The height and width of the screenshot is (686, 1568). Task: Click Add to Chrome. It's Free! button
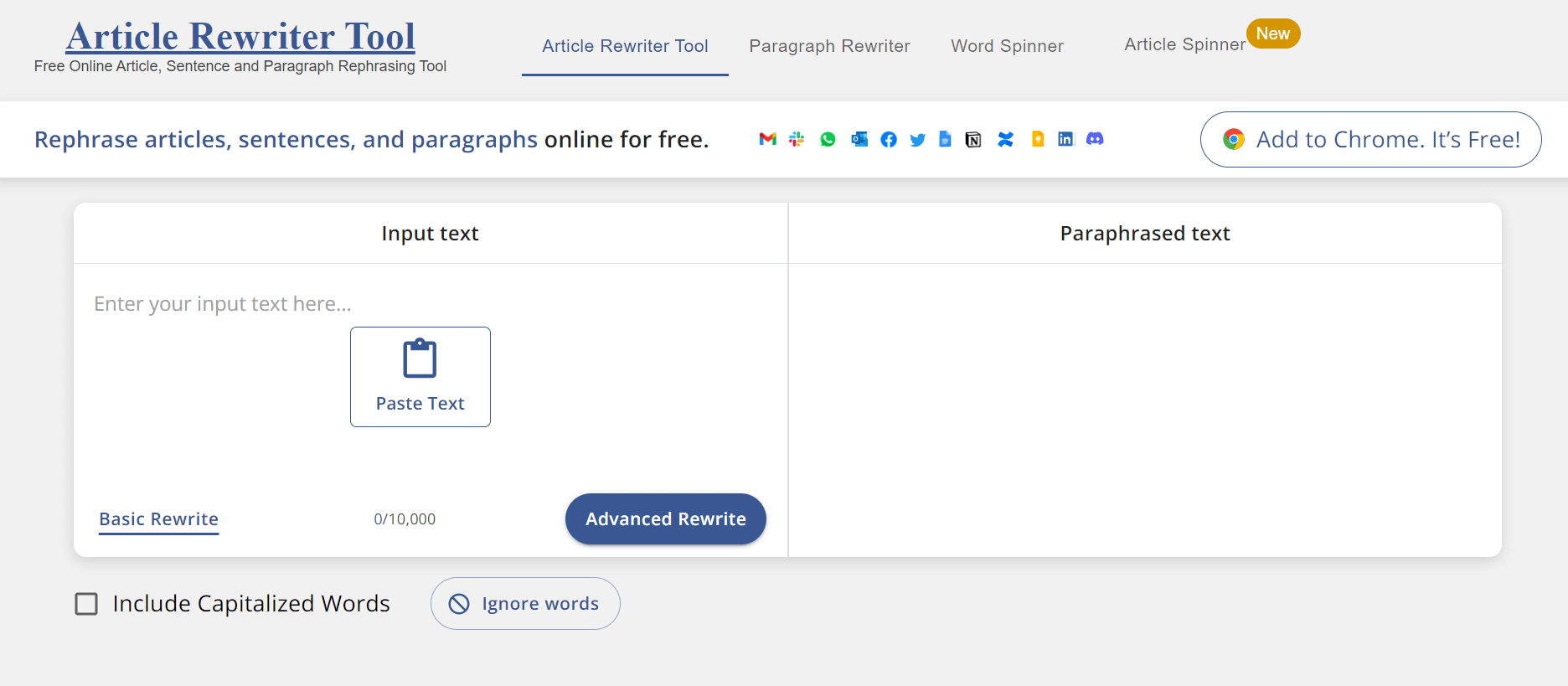pyautogui.click(x=1370, y=139)
